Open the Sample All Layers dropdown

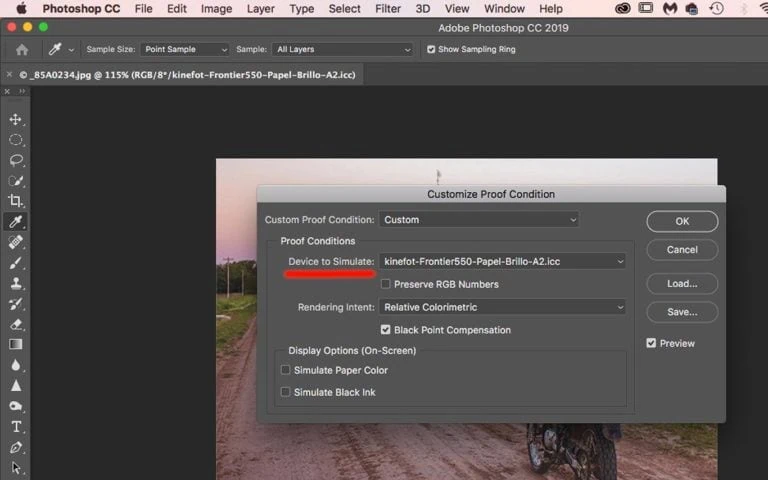pyautogui.click(x=342, y=49)
